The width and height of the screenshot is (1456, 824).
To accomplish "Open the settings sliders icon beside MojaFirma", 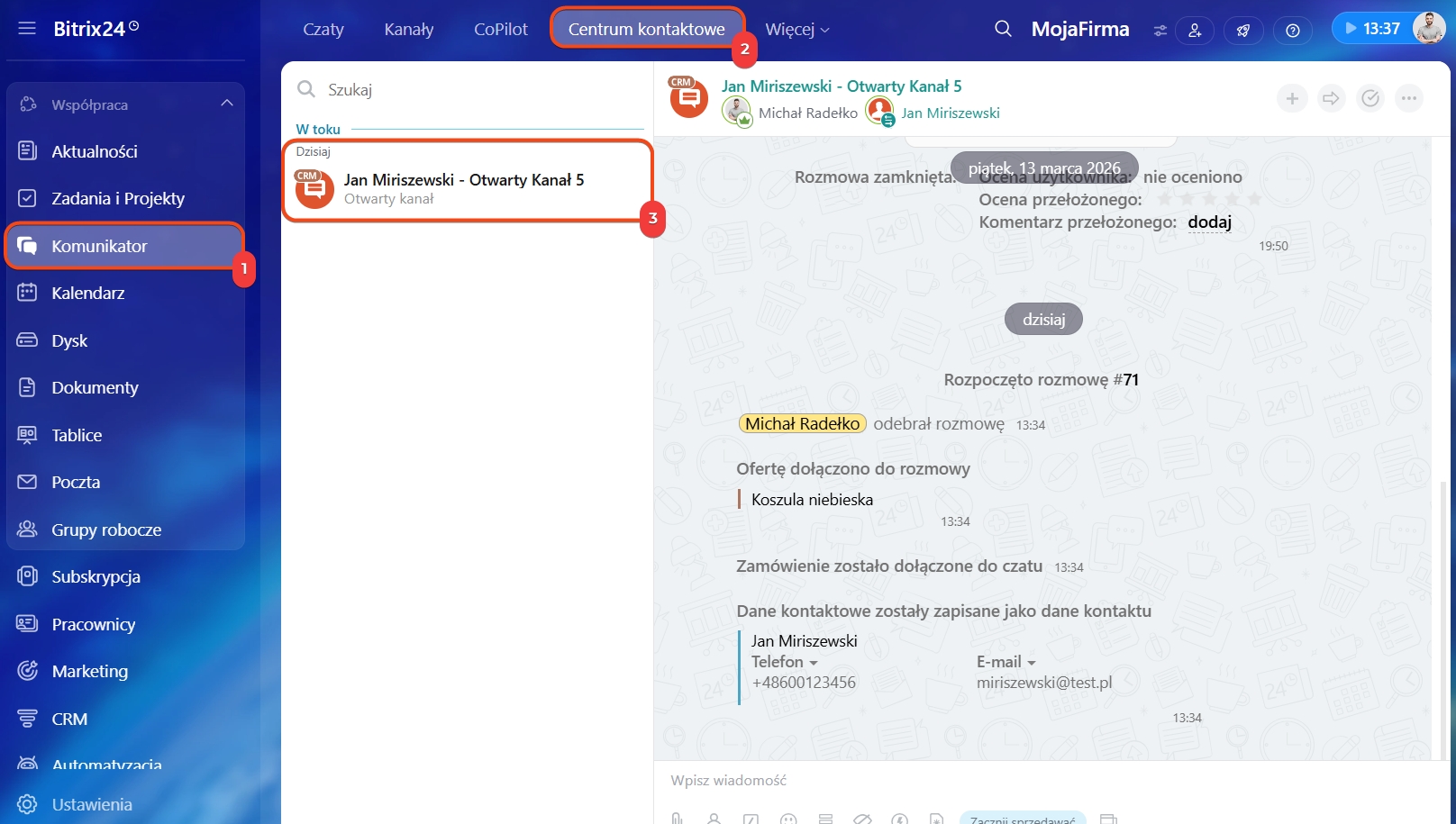I will pos(1160,31).
